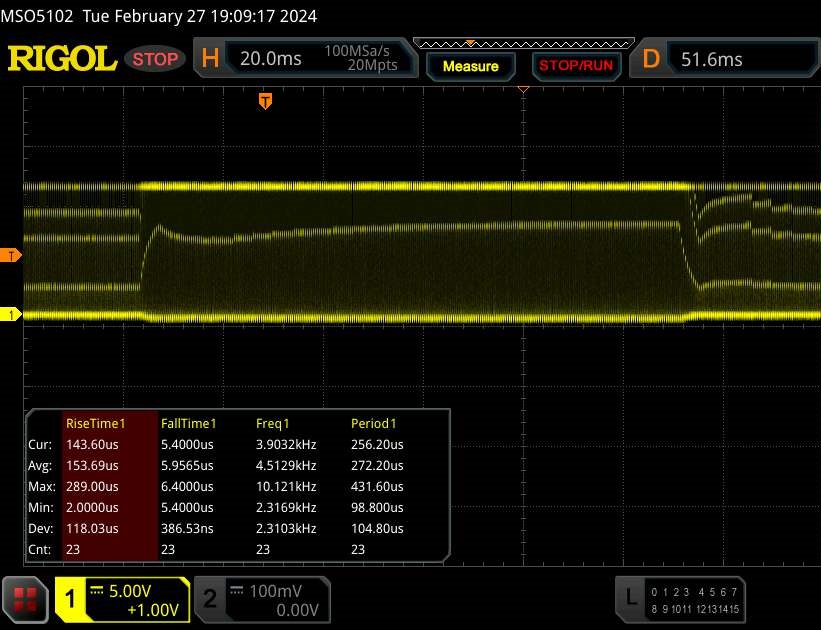Select the Freq1 measurement column
This screenshot has width=821, height=630.
pos(276,423)
